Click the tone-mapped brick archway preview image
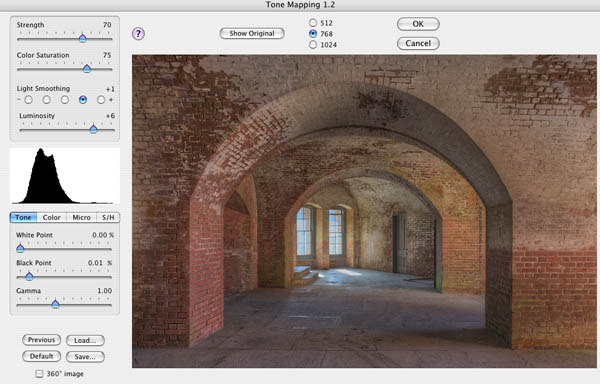 pos(364,211)
